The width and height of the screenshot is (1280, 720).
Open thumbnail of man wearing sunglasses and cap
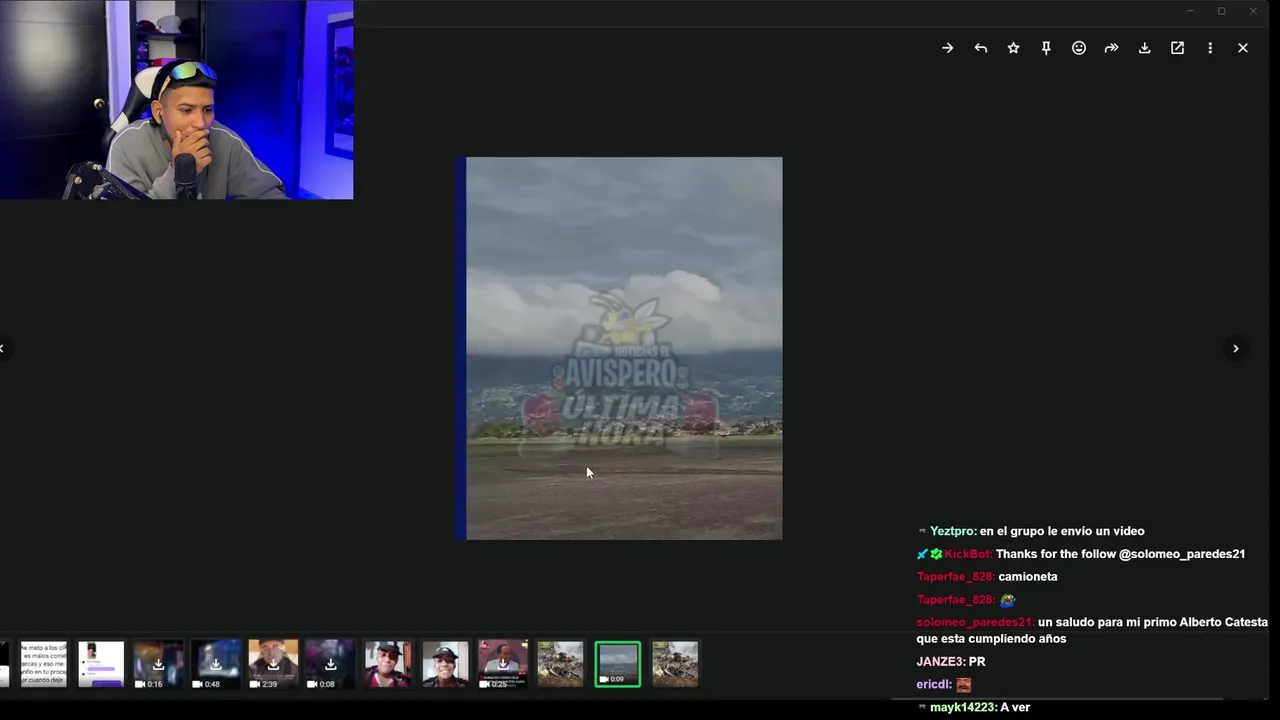tap(387, 664)
